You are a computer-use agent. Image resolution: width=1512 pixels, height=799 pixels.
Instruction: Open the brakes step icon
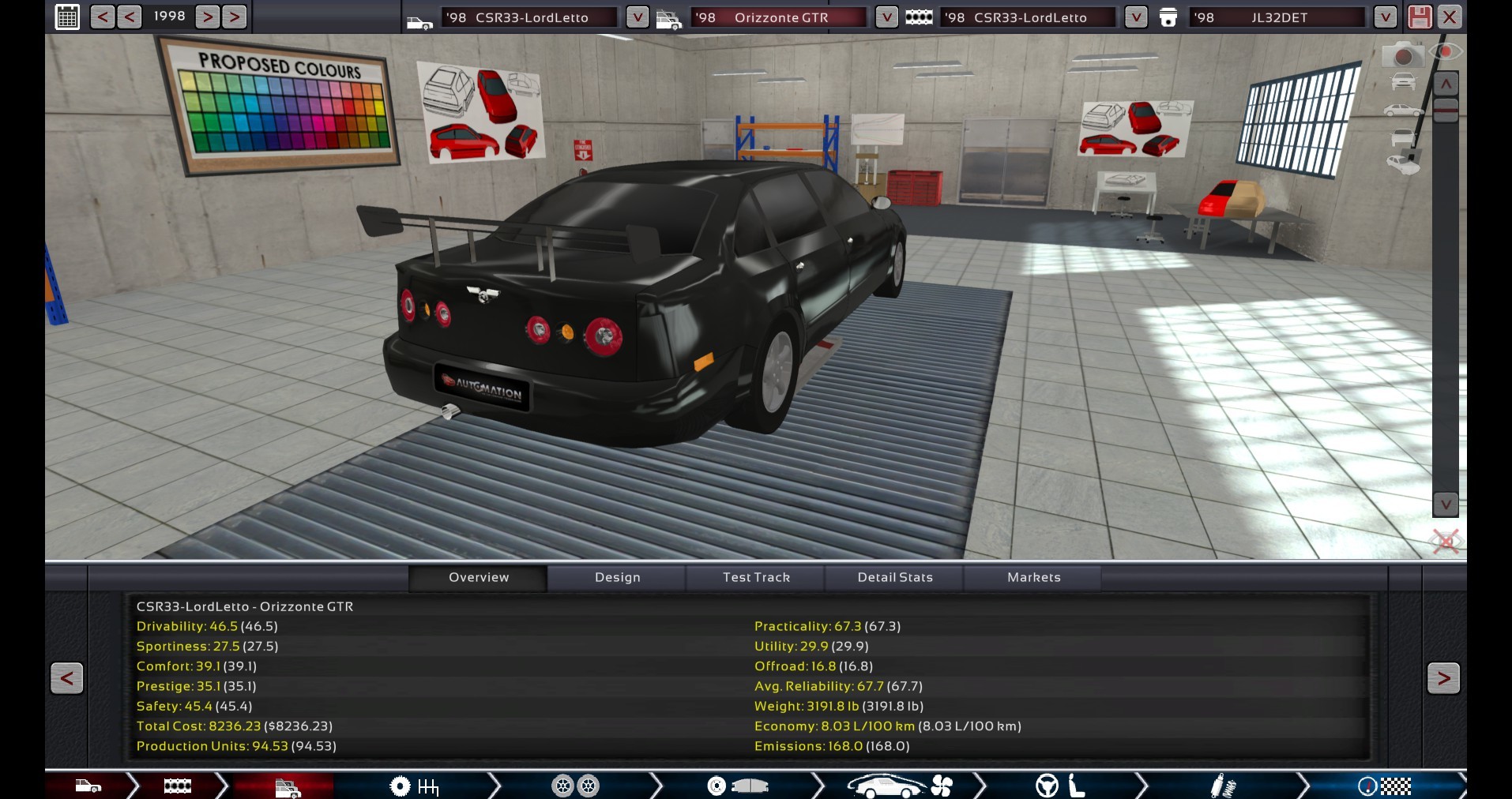coord(737,786)
